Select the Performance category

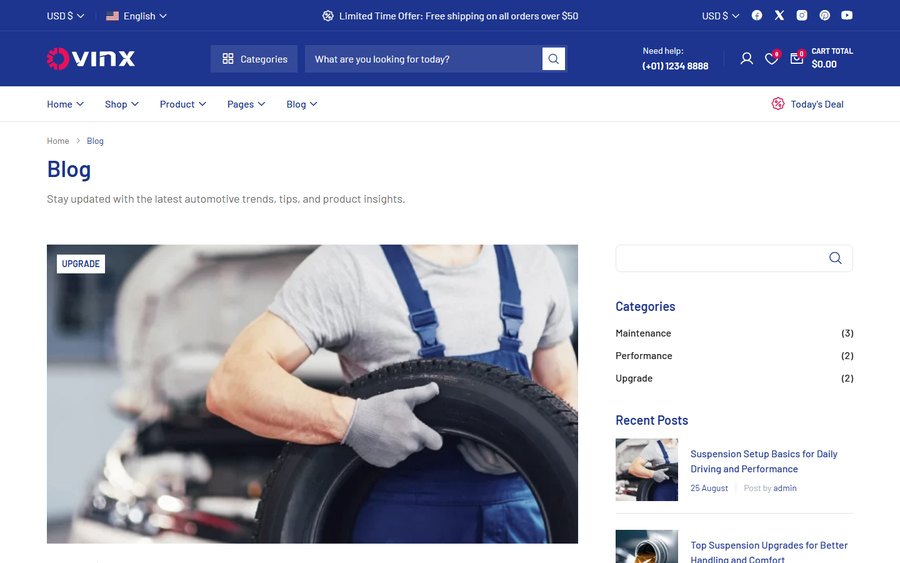(643, 355)
